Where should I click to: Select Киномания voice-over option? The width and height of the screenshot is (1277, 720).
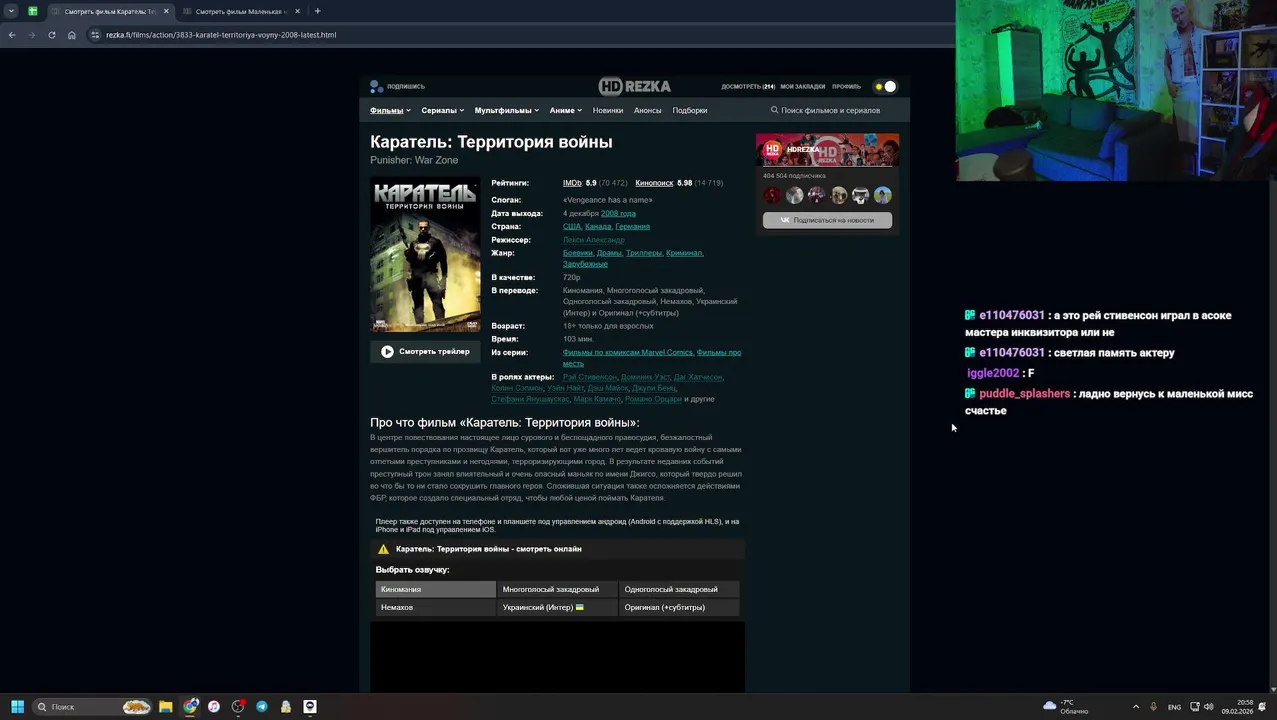[x=436, y=589]
